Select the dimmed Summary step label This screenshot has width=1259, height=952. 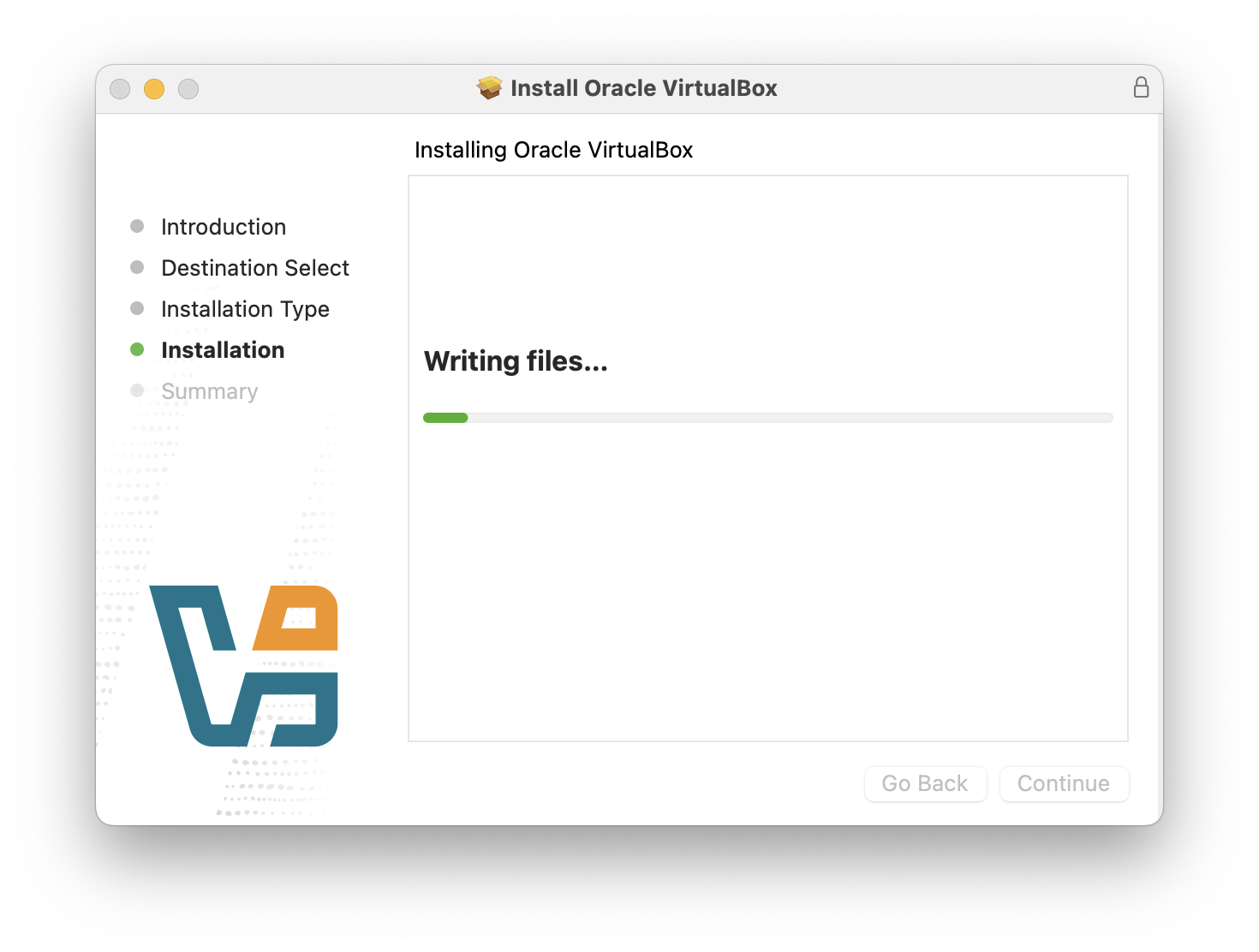(x=209, y=391)
